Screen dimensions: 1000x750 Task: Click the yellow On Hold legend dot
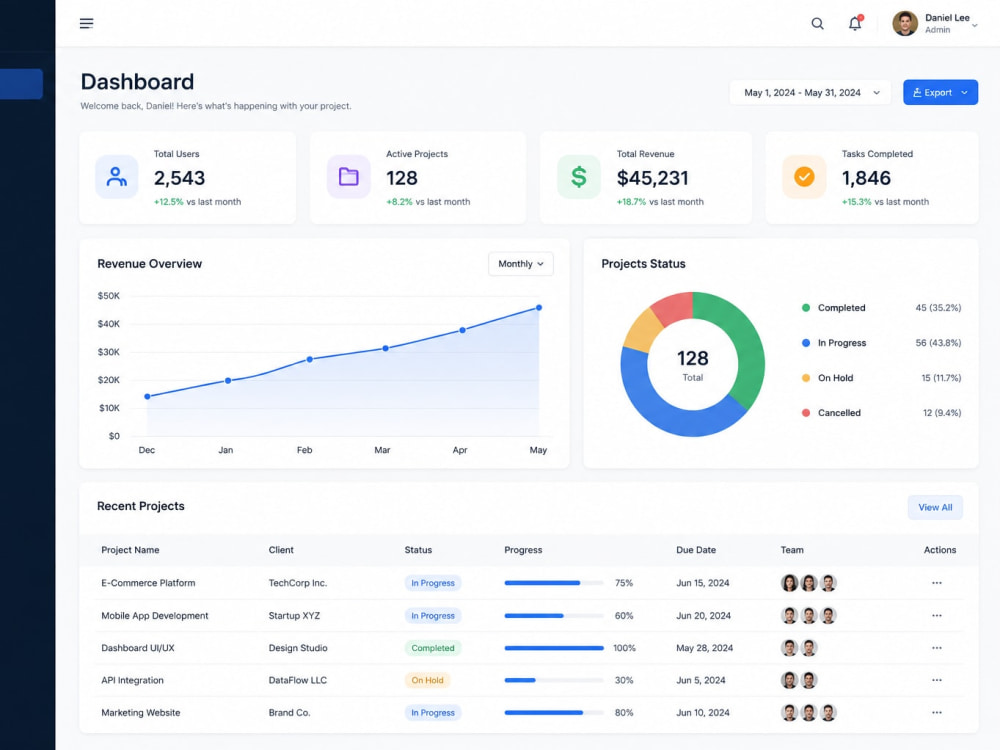[x=805, y=378]
